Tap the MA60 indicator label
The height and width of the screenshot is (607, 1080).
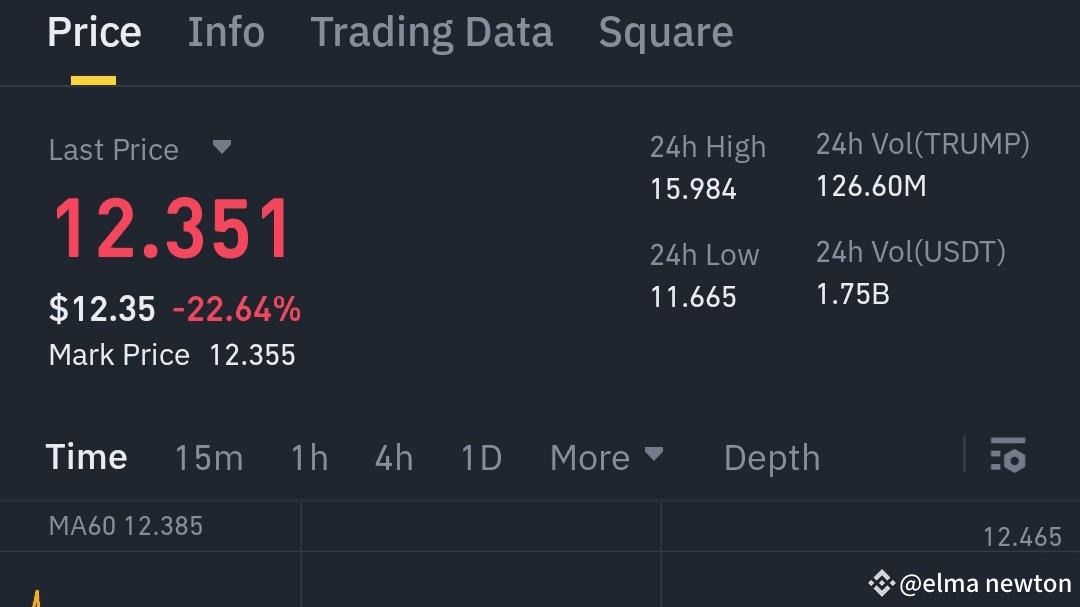coord(126,526)
